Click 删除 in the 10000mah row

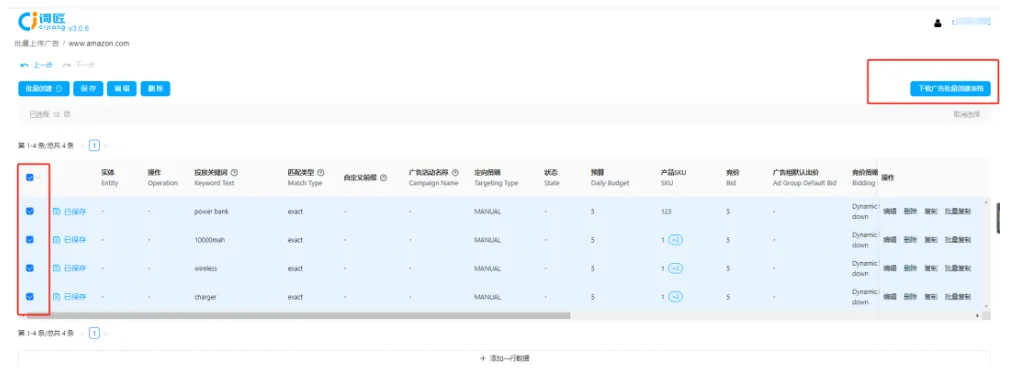910,240
